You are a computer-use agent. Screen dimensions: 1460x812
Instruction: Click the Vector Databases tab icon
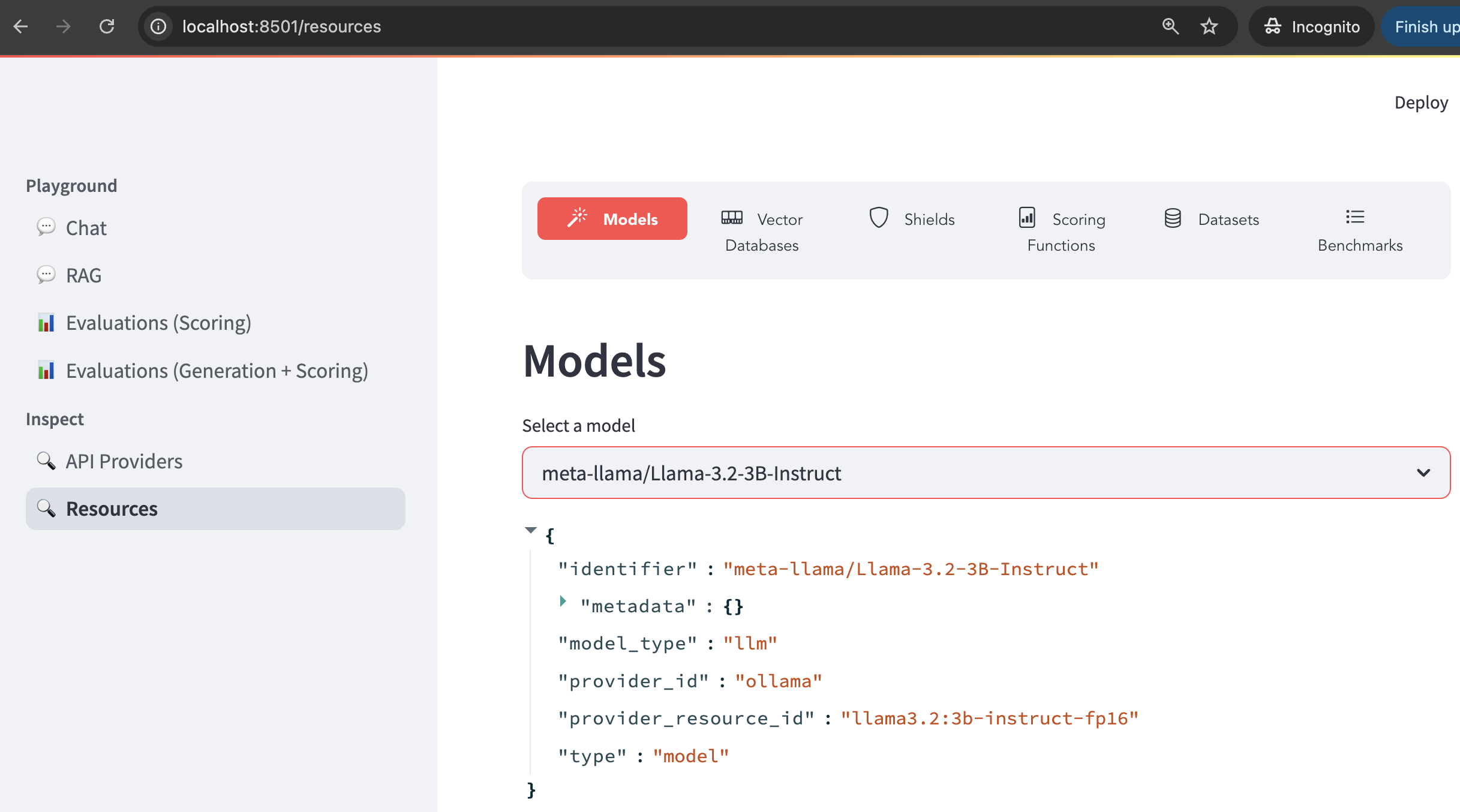pos(732,218)
